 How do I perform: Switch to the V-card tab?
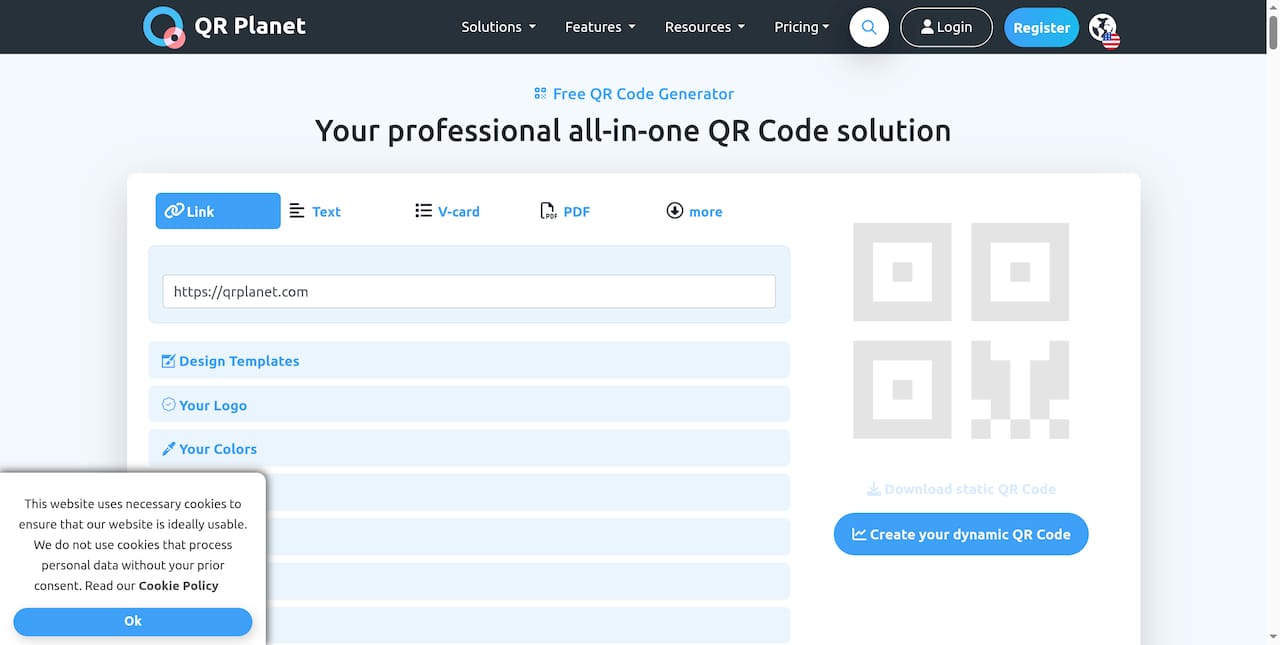pos(447,211)
